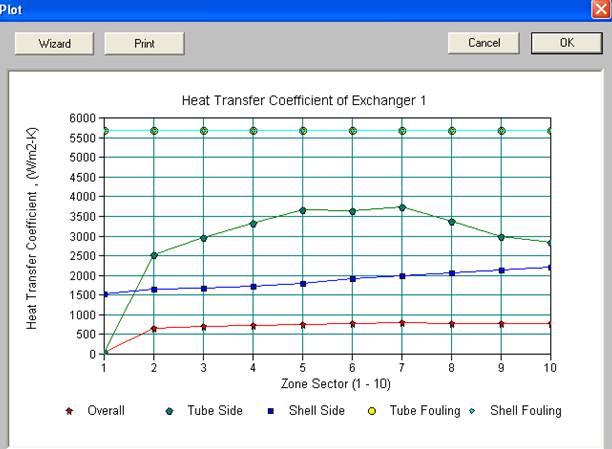This screenshot has height=449, width=612.
Task: Select the Shell Fouling legend label
Action: tap(526, 411)
